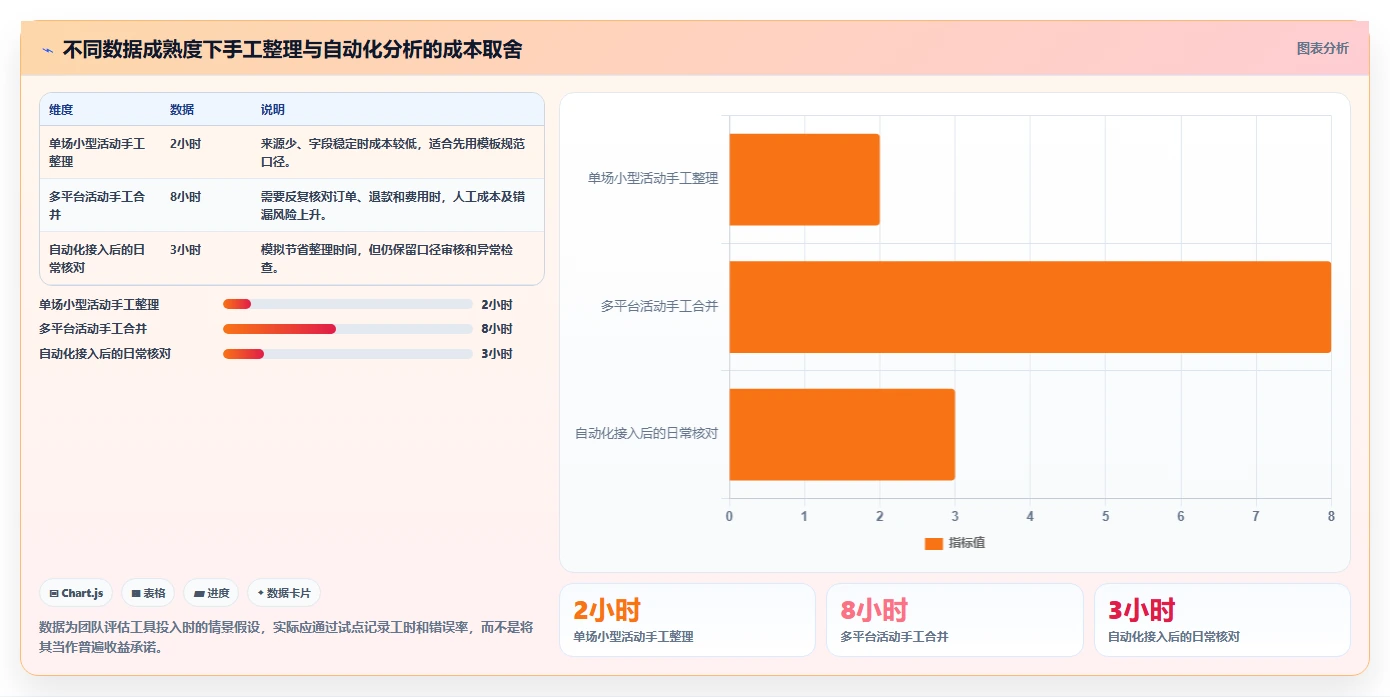The height and width of the screenshot is (697, 1390).
Task: Click the 说明 column header in the table
Action: [x=273, y=110]
